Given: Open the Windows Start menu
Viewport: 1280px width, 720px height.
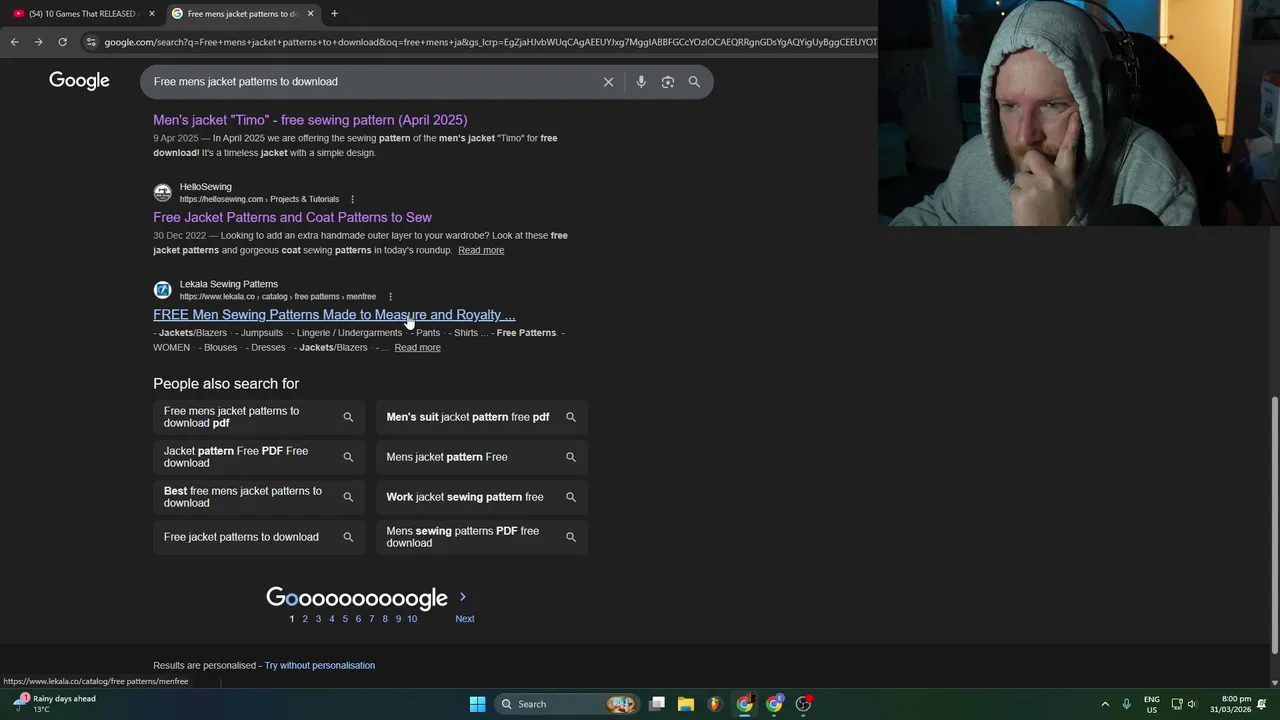Looking at the screenshot, I should [x=478, y=704].
